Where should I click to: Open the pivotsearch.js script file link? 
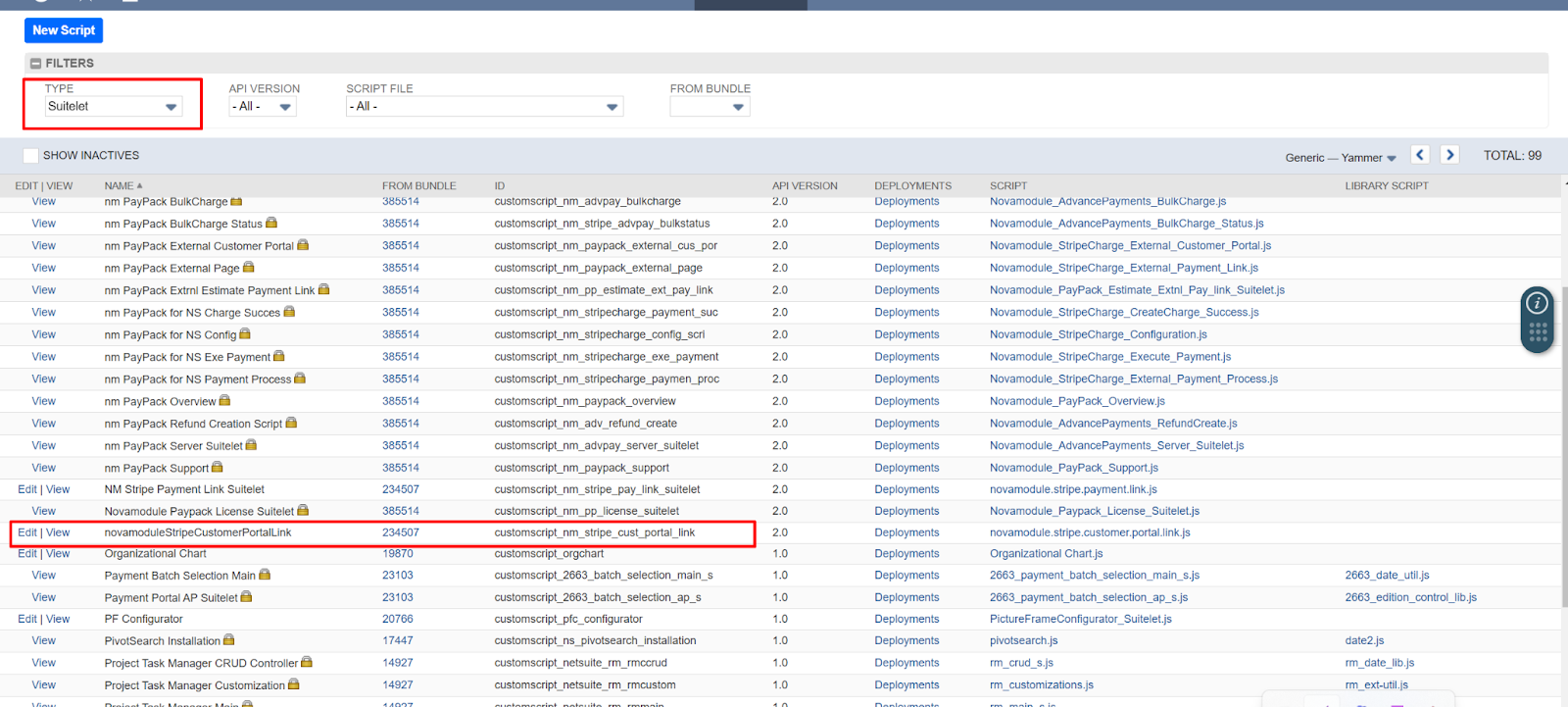1023,640
